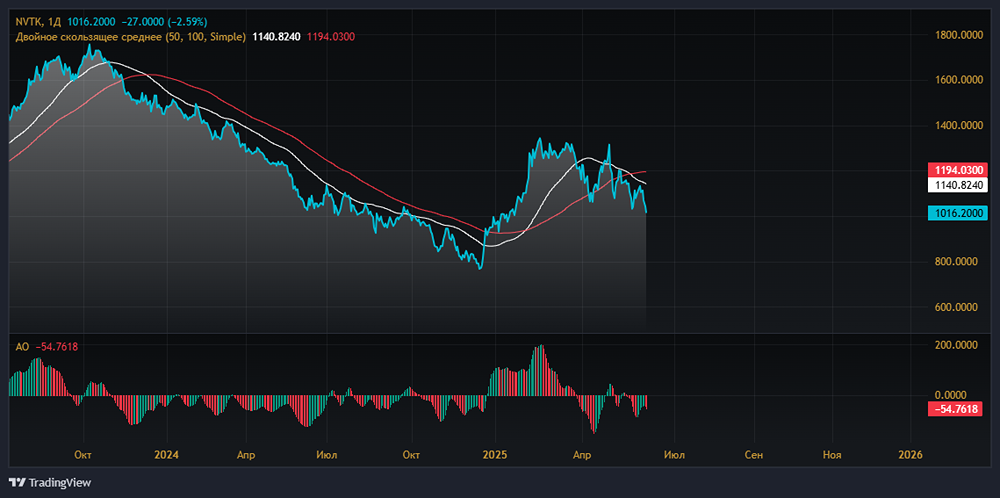
Task: Click the red 1194.0300 value in legend
Action: click(332, 37)
